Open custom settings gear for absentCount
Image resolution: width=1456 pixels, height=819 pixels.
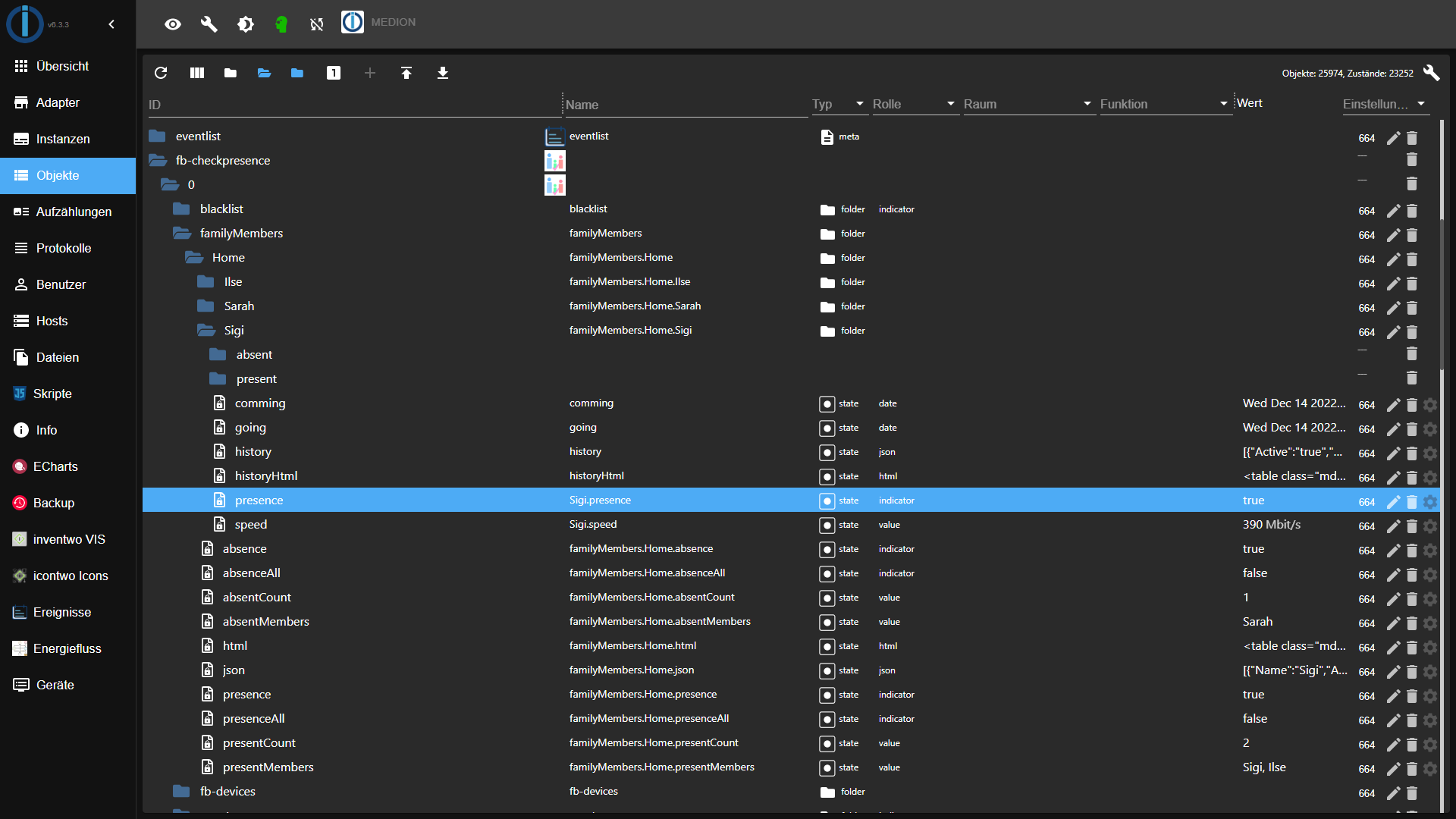(1430, 599)
